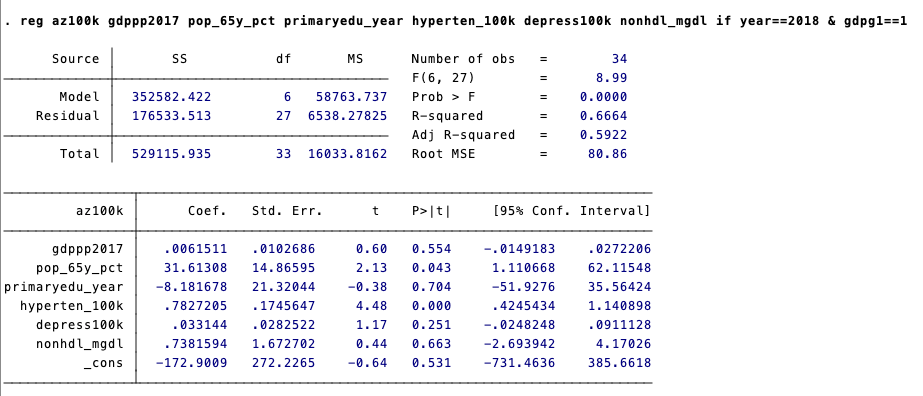Click the hyperten_100k t-value 4.48

tap(371, 306)
